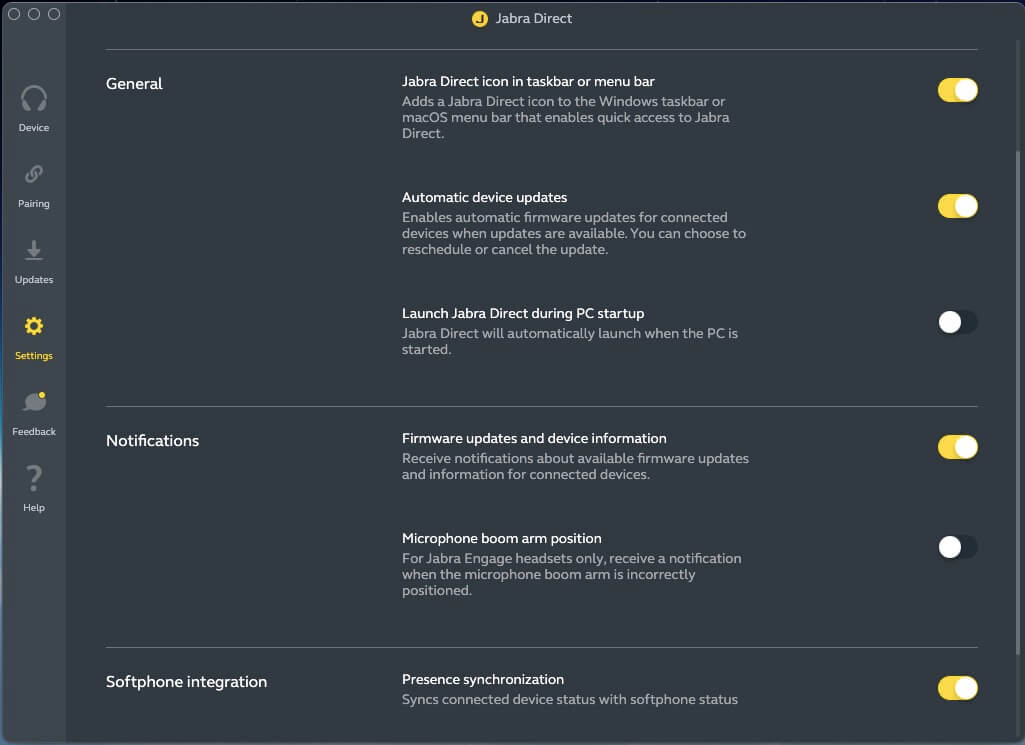Open the Feedback speech bubble section

[x=34, y=411]
